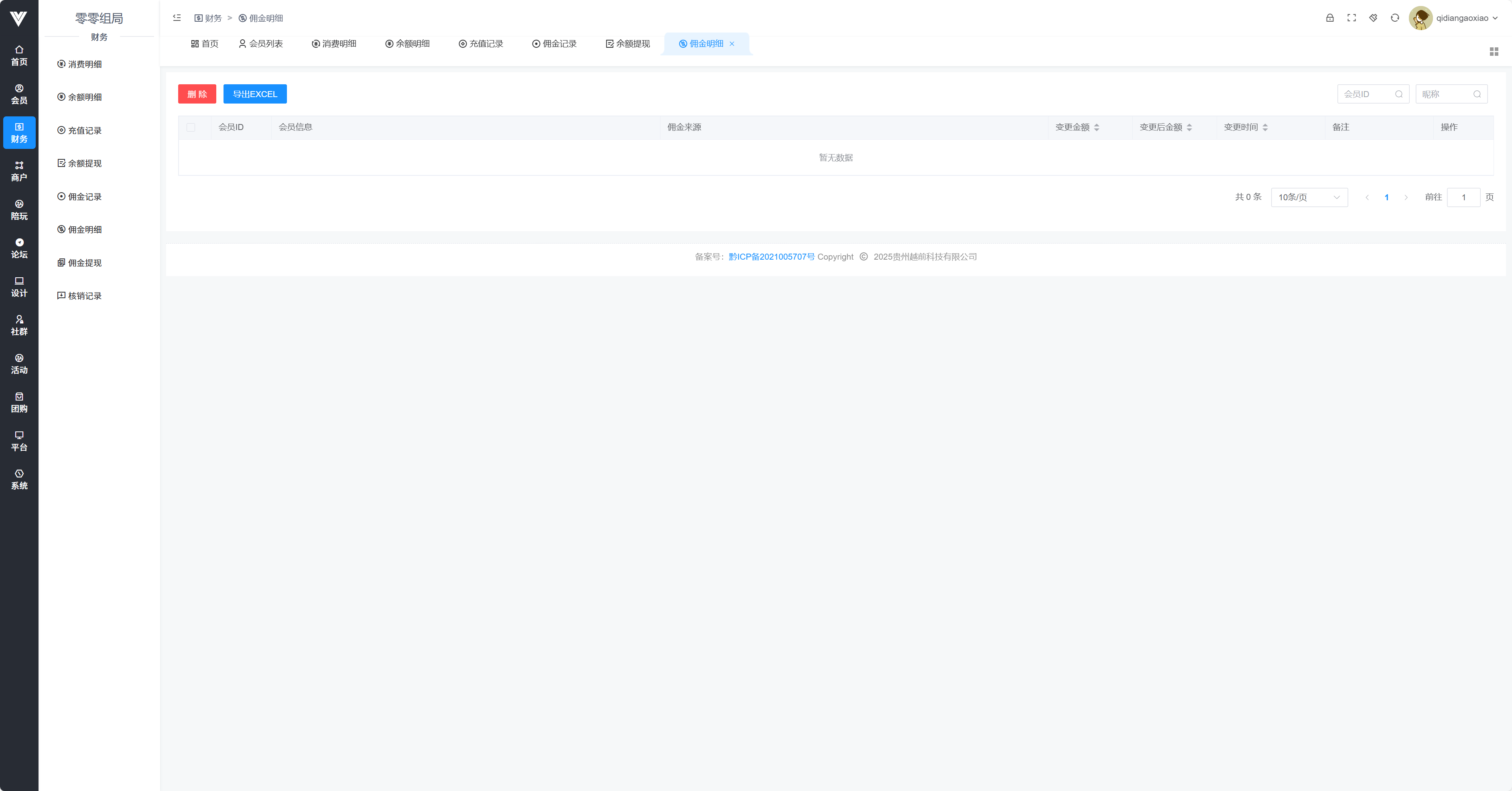Collapse the sidebar menu fold icon
1512x791 pixels.
pyautogui.click(x=177, y=18)
